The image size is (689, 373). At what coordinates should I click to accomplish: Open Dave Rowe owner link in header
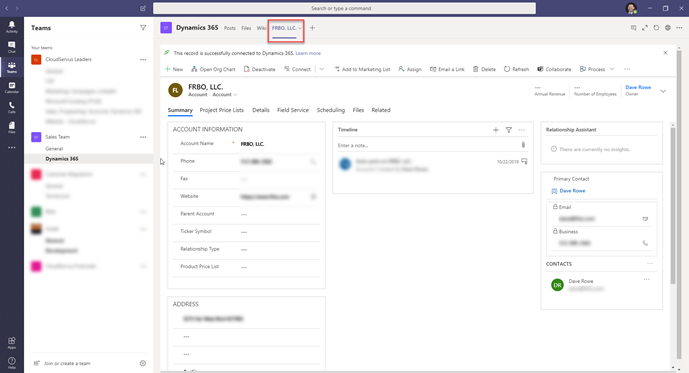(x=638, y=87)
